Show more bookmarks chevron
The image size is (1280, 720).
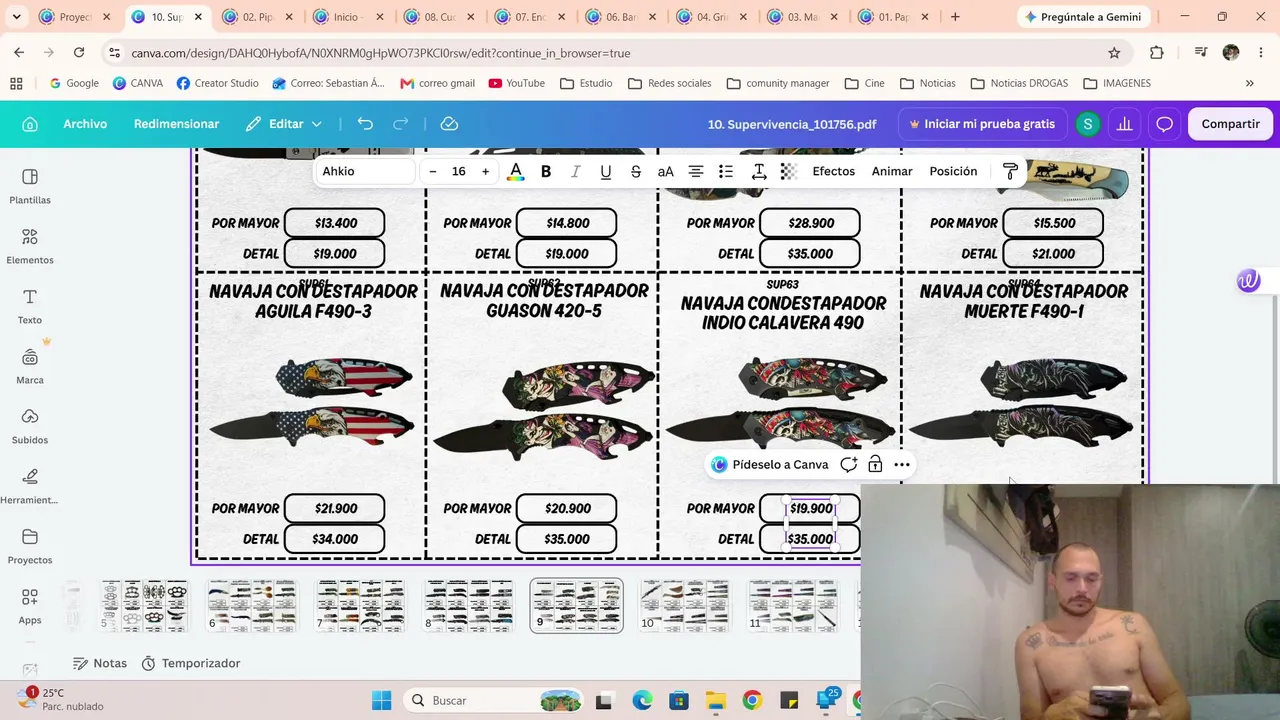(1249, 83)
